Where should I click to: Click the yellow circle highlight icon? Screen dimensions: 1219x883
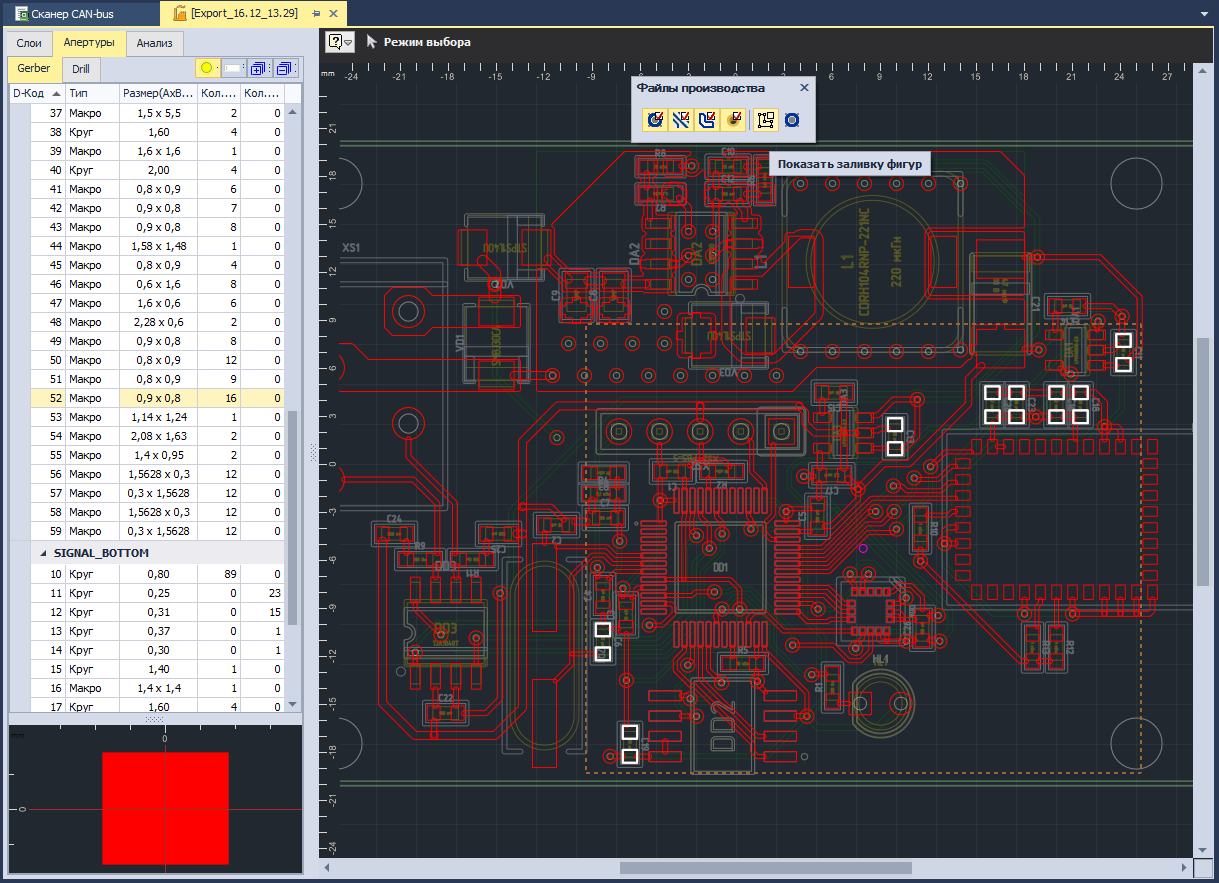[x=207, y=68]
